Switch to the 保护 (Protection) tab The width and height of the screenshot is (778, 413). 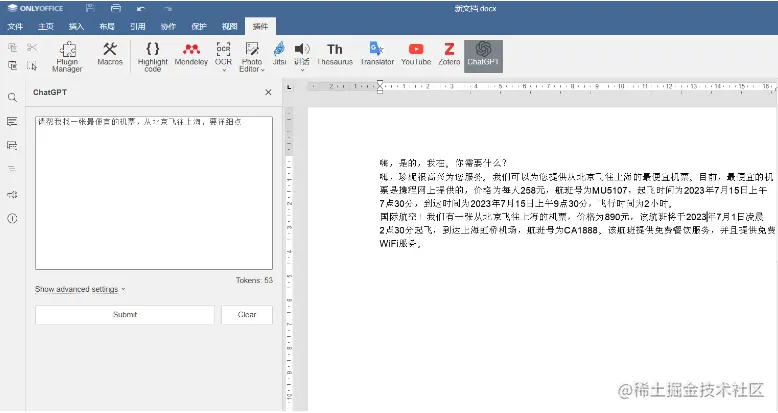(199, 26)
